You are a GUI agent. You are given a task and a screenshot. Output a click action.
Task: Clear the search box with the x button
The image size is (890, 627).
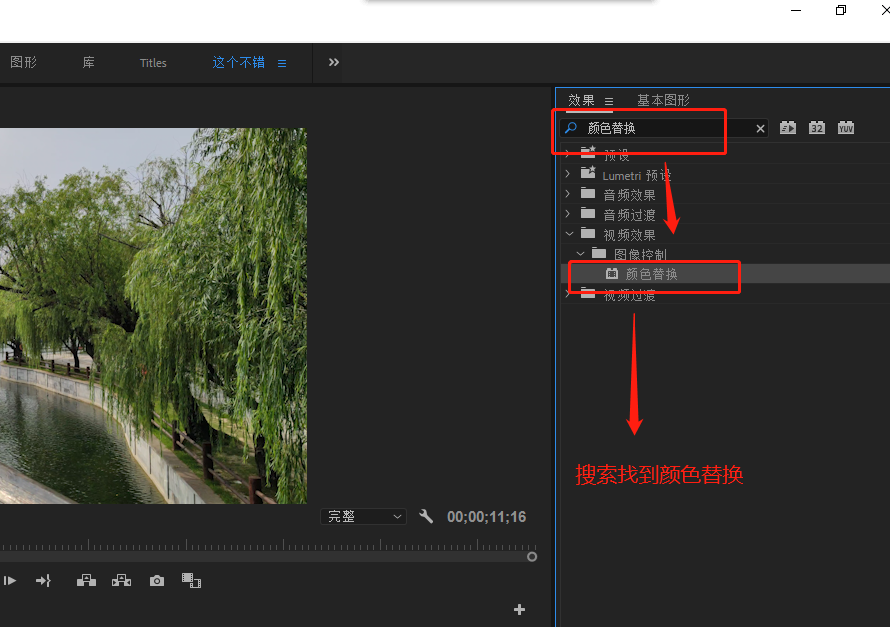click(759, 128)
